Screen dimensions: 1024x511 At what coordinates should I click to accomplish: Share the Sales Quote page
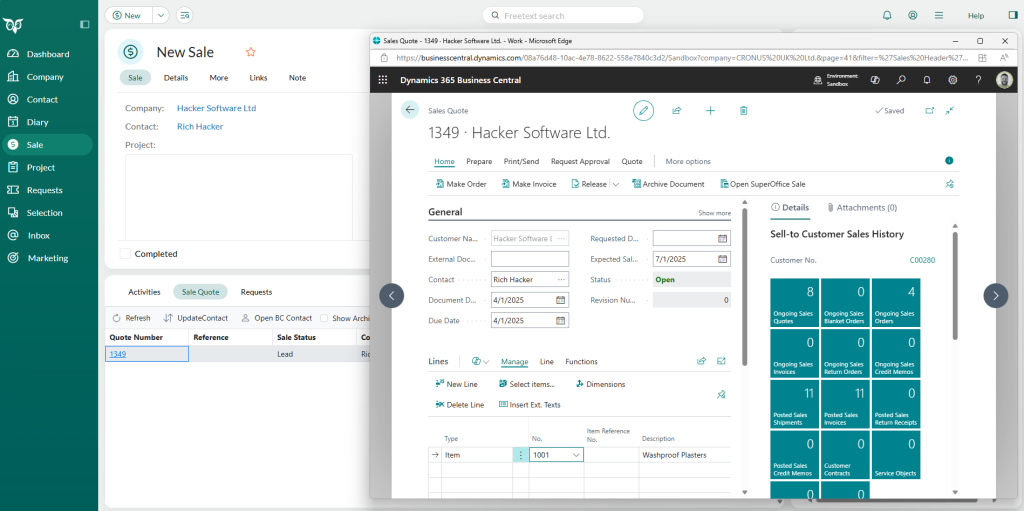[677, 110]
